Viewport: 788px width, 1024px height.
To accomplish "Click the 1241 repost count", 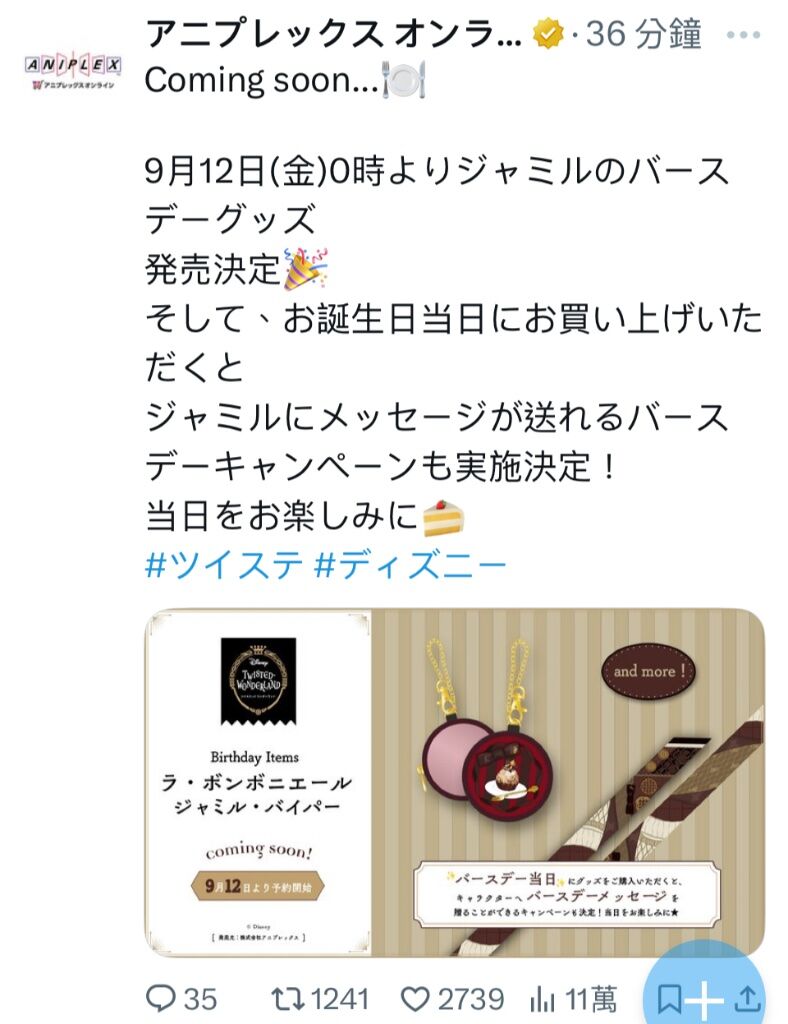I will point(339,999).
